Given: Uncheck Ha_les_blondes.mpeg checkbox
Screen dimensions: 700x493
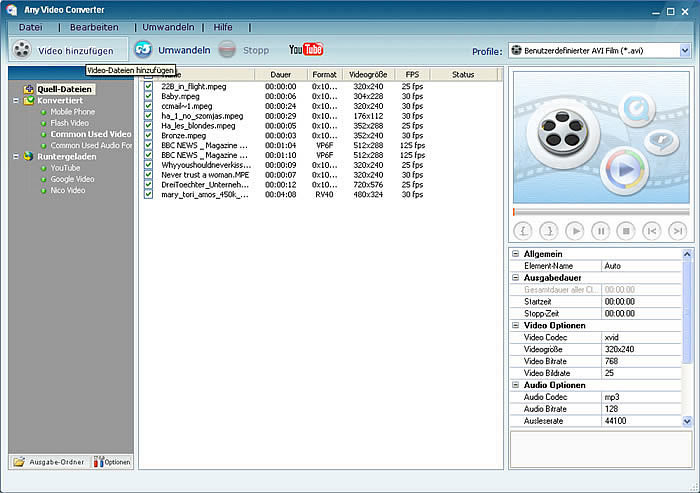Looking at the screenshot, I should point(148,125).
